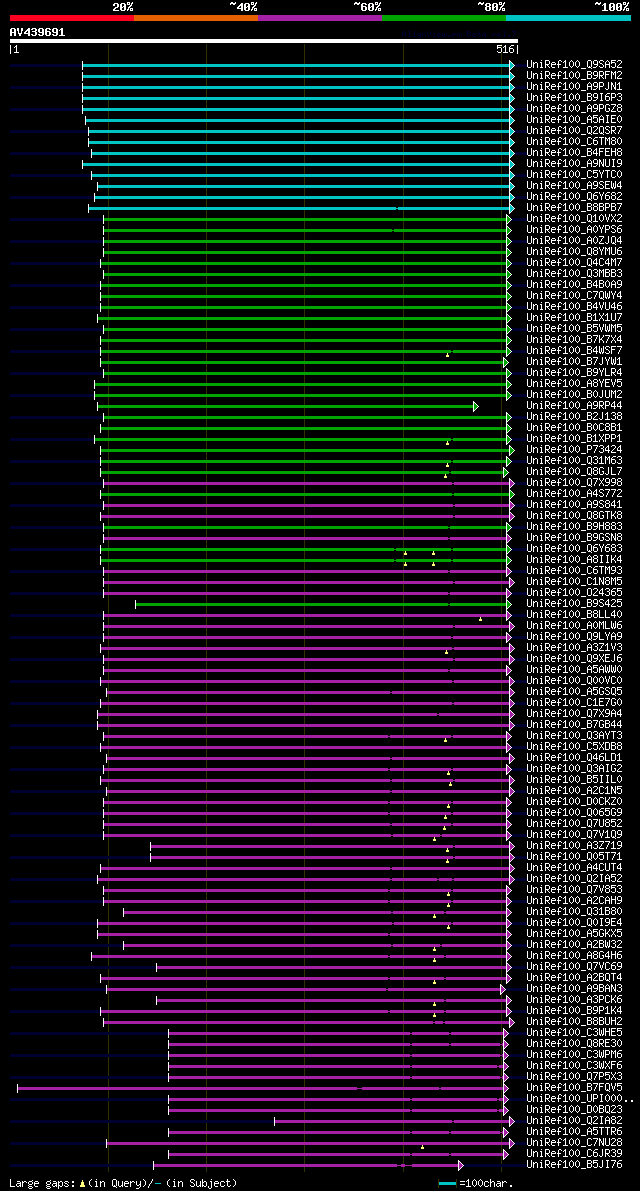Choose entry UniRef100_Q8GTK8
Viewport: 640px width, 1191px height.
point(574,516)
